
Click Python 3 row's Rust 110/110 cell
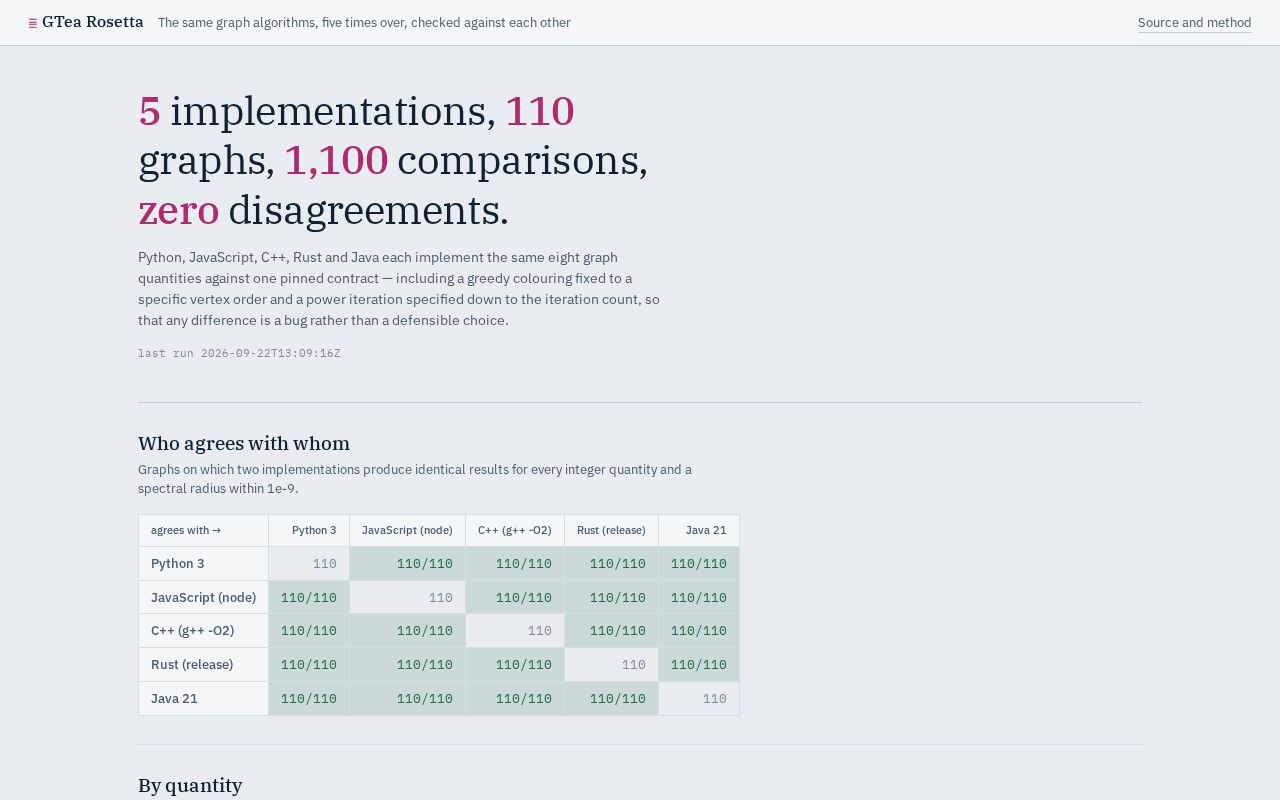pyautogui.click(x=611, y=564)
